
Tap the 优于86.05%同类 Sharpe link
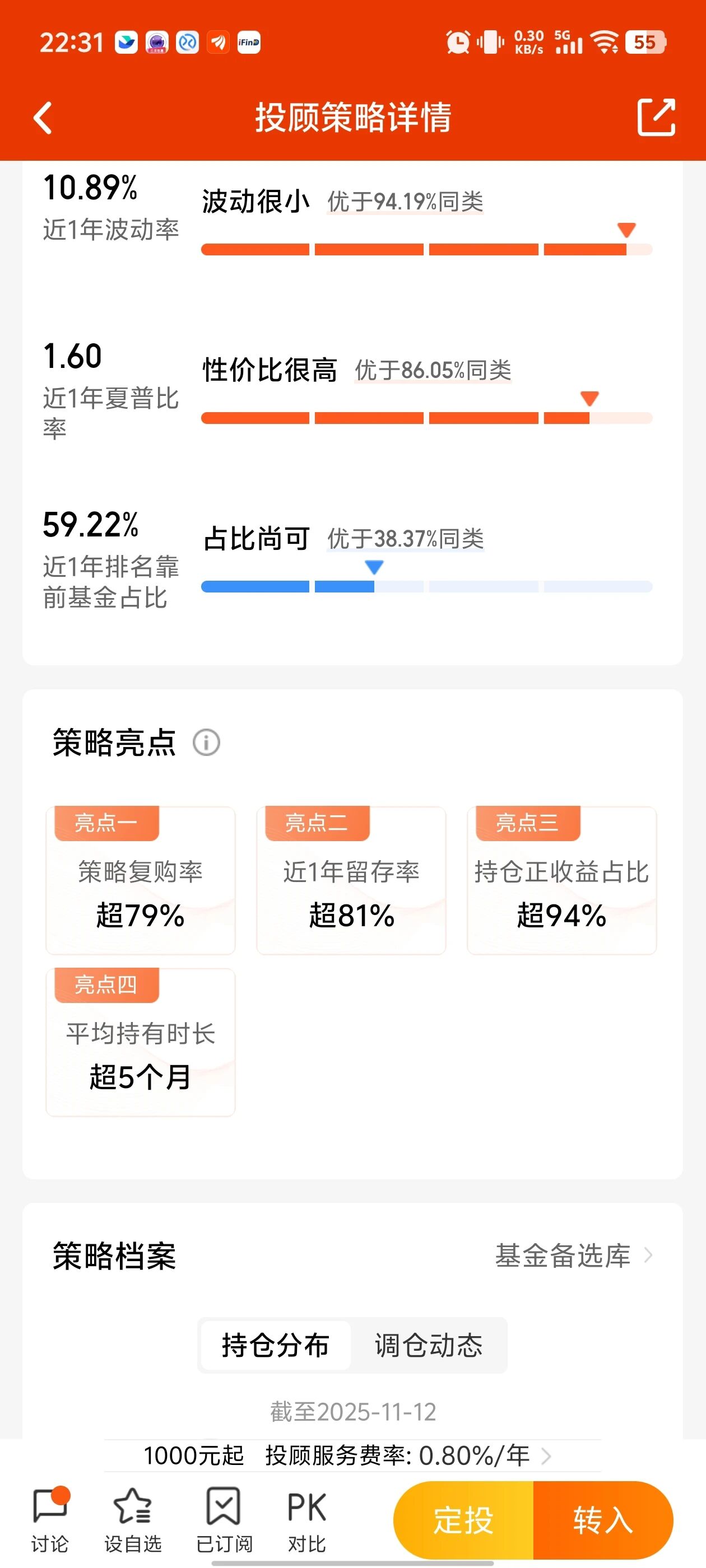coord(433,371)
